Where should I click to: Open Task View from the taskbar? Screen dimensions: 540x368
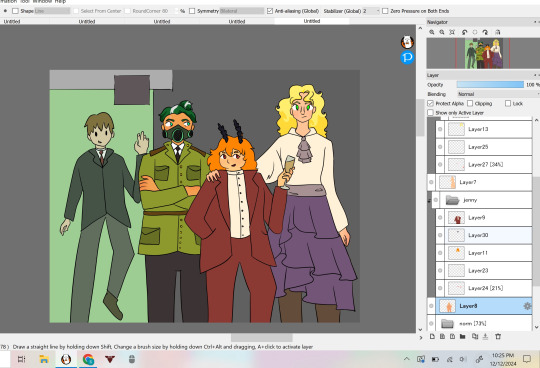pyautogui.click(x=21, y=359)
